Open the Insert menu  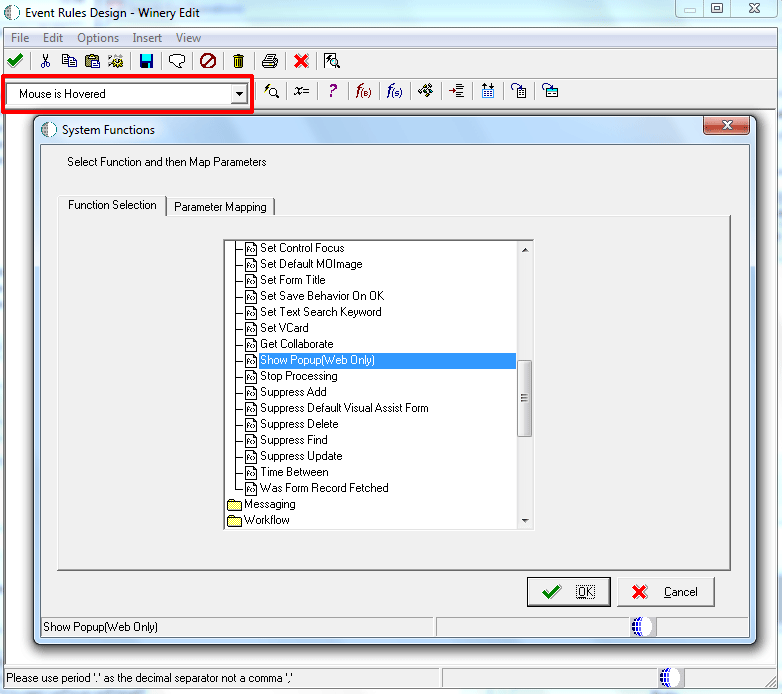pos(147,38)
